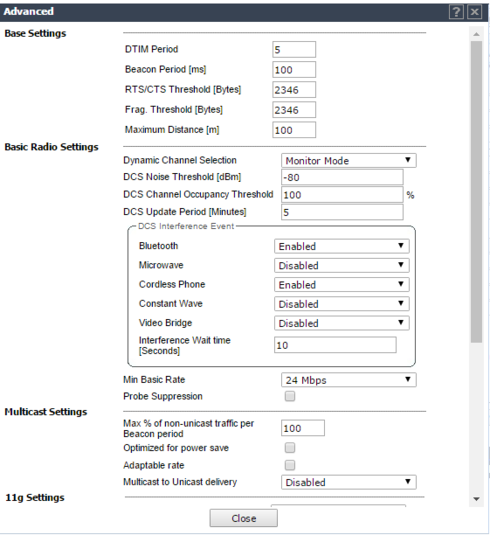Open help via the question mark icon
Screen dimensions: 490x535
tap(456, 12)
